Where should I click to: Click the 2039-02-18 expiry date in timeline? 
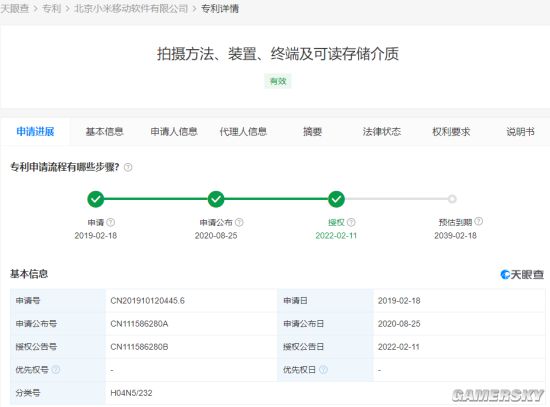[x=455, y=235]
